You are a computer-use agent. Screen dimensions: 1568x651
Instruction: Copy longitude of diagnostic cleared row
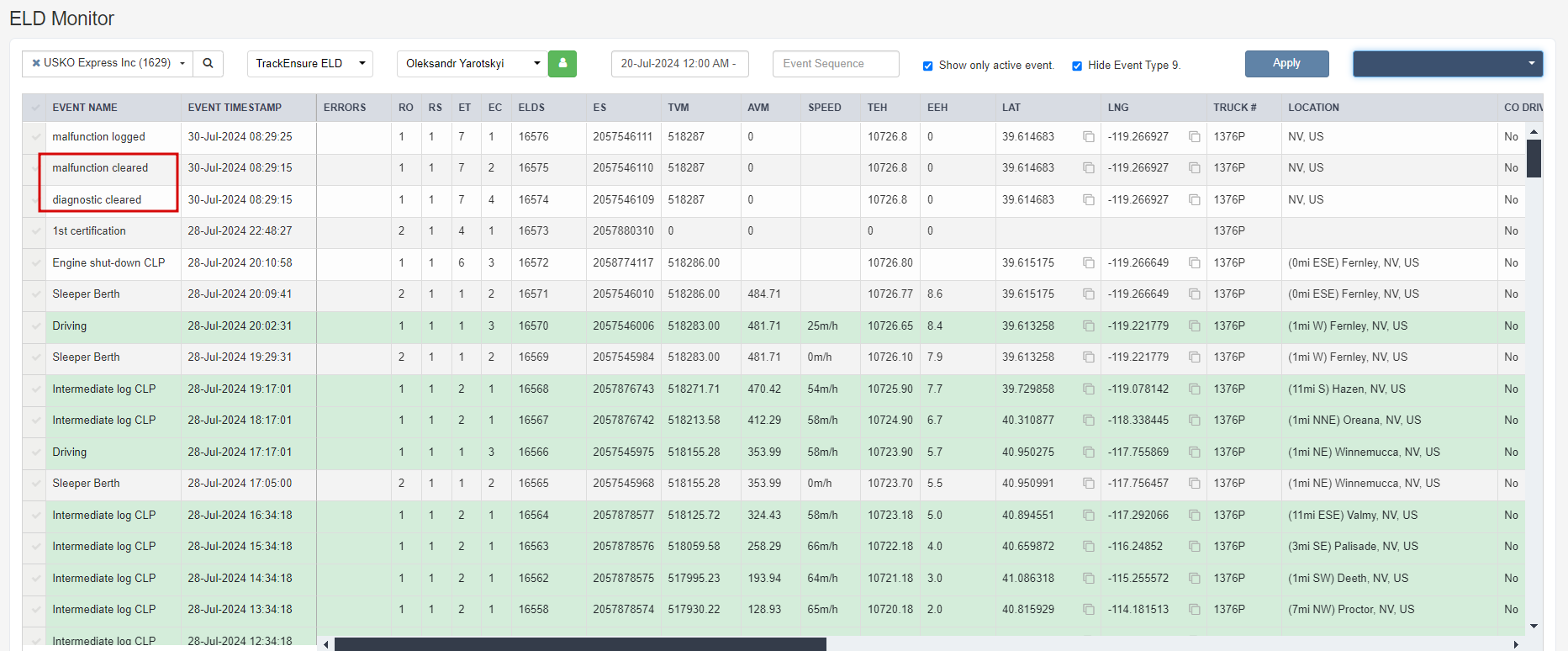pos(1195,199)
